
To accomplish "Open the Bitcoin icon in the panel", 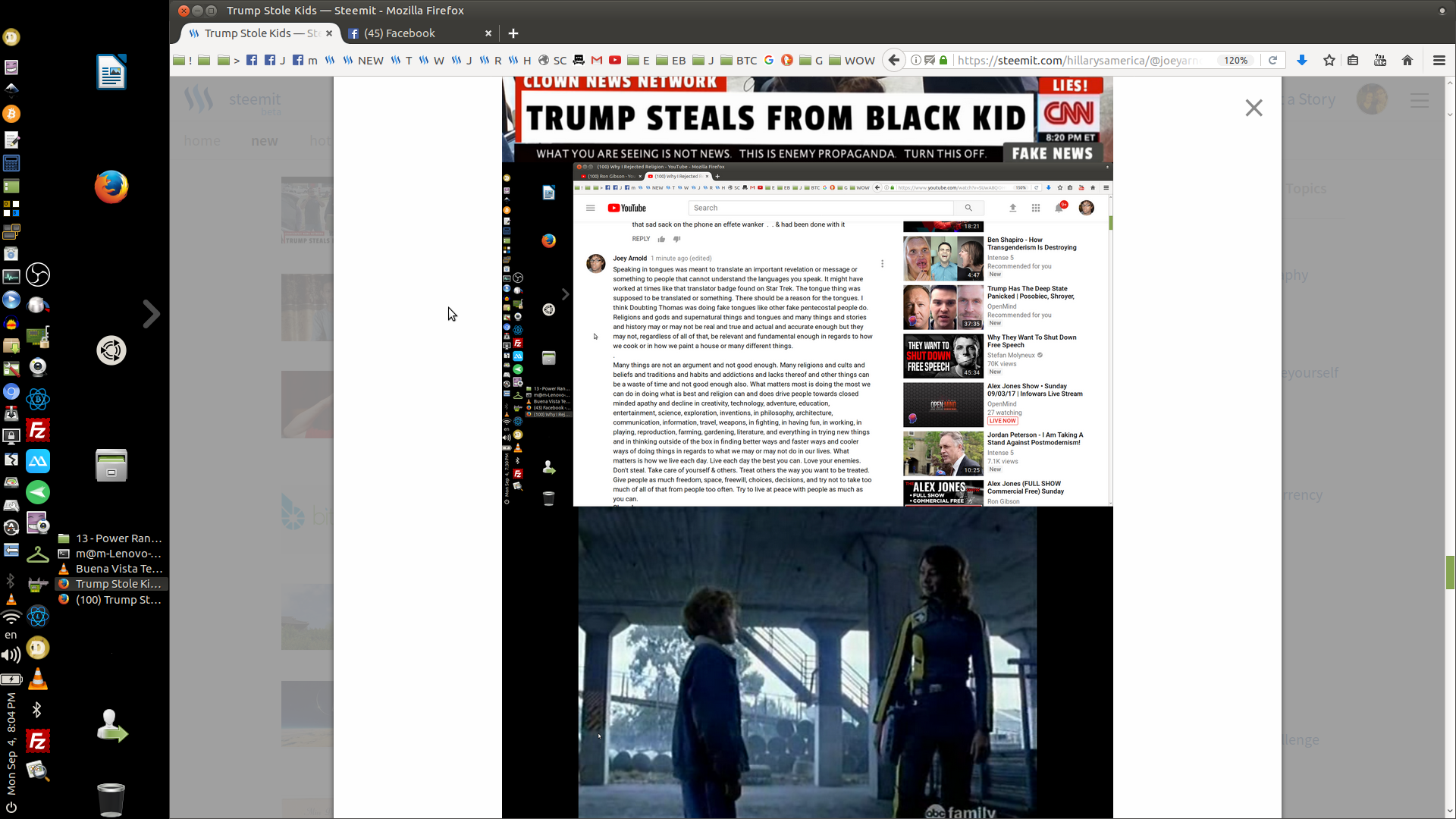I will pos(11,114).
